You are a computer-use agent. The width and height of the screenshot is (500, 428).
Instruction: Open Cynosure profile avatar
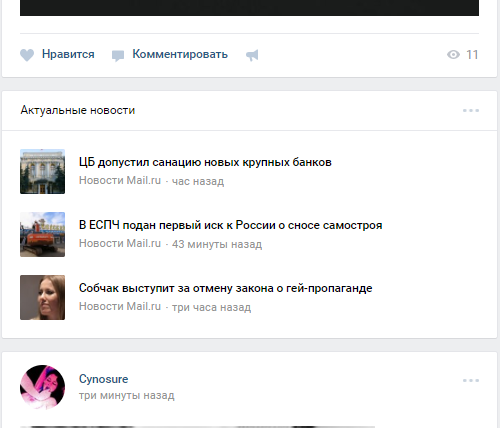point(42,387)
